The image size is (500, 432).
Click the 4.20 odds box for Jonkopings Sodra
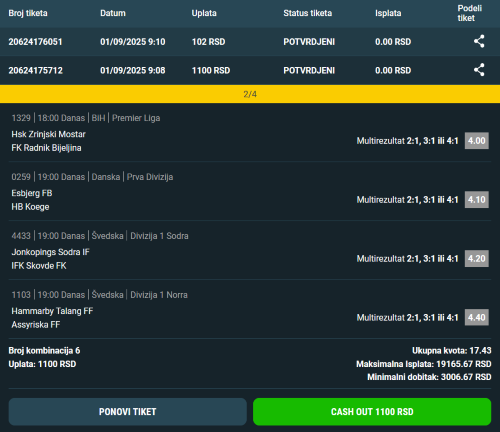tap(477, 259)
